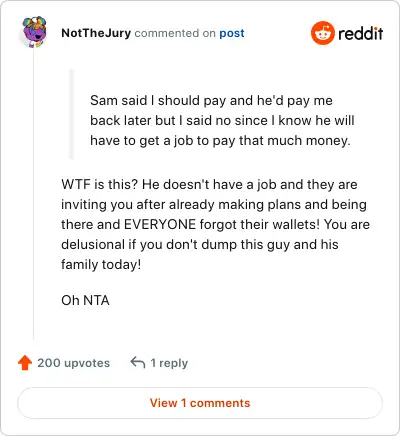Screen dimensions: 400x436
Task: Click the 200 upvotes count
Action: click(73, 363)
